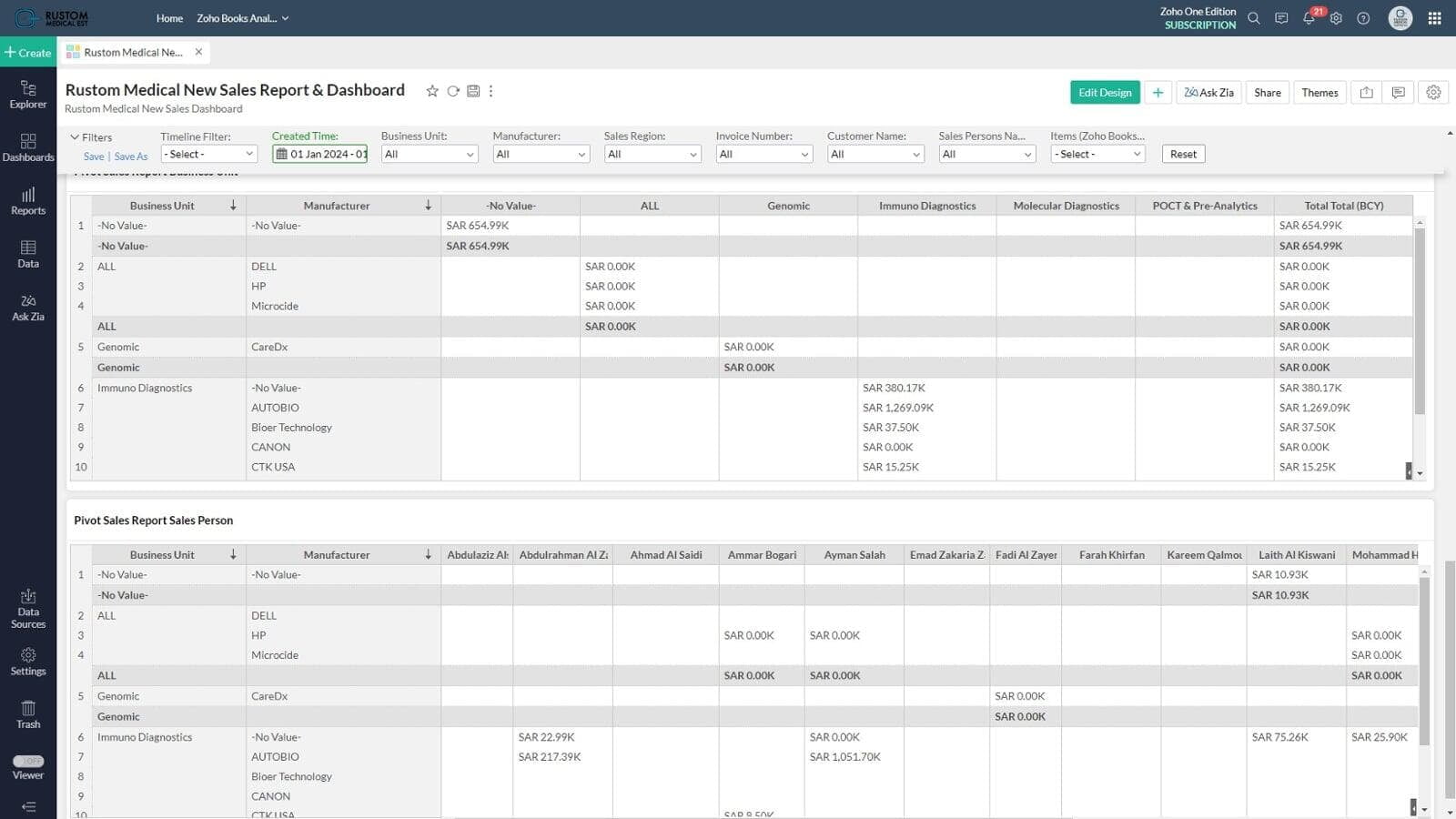Image resolution: width=1456 pixels, height=819 pixels.
Task: Sort Sales Person table Business Unit arrow
Action: 233,554
